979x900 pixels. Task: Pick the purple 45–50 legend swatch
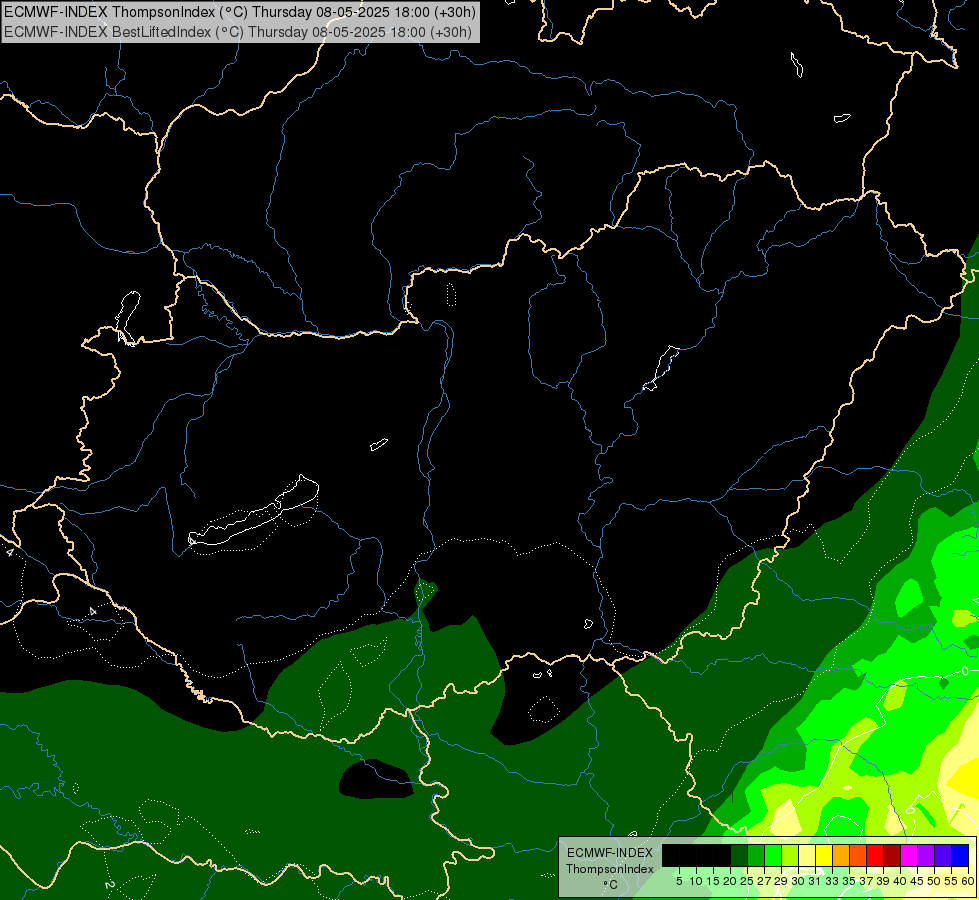926,856
